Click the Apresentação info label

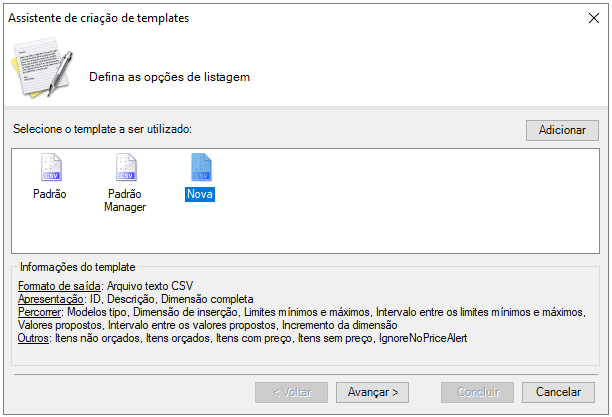[x=54, y=299]
